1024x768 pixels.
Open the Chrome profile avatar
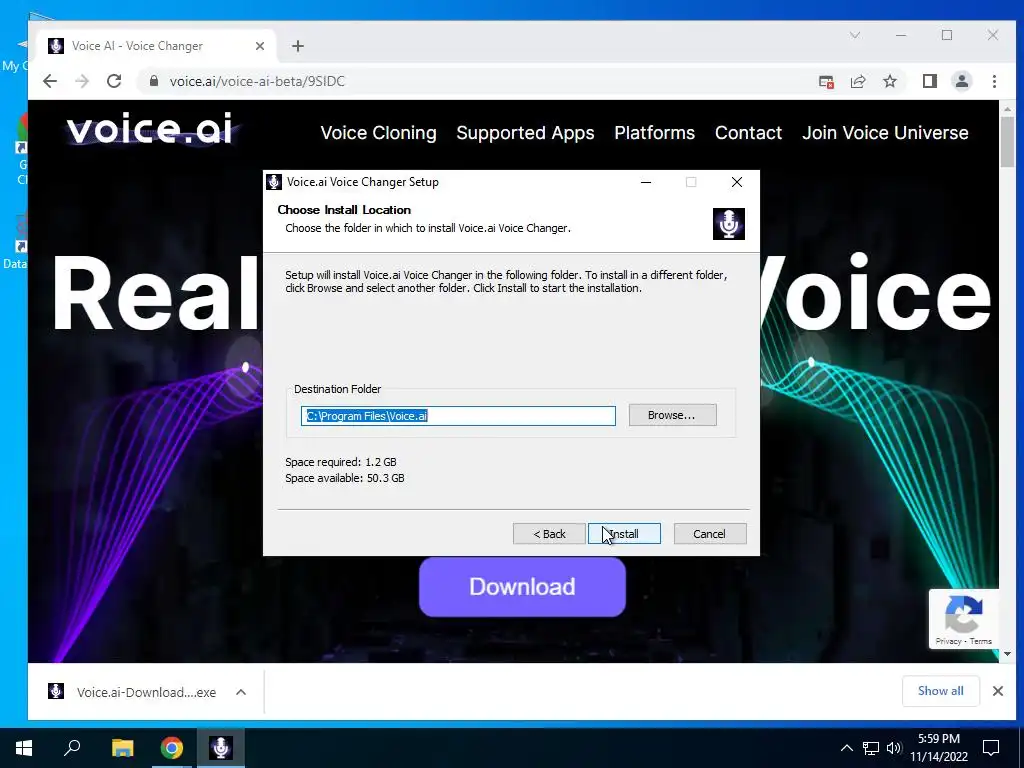pyautogui.click(x=962, y=81)
